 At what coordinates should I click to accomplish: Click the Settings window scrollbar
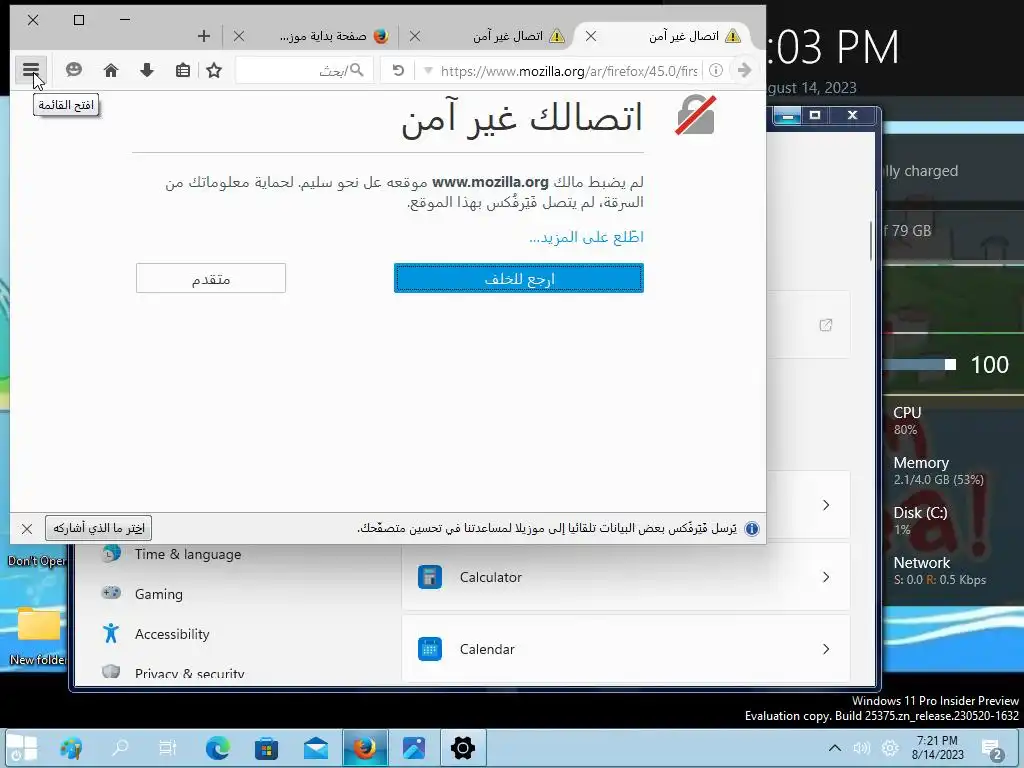[871, 240]
